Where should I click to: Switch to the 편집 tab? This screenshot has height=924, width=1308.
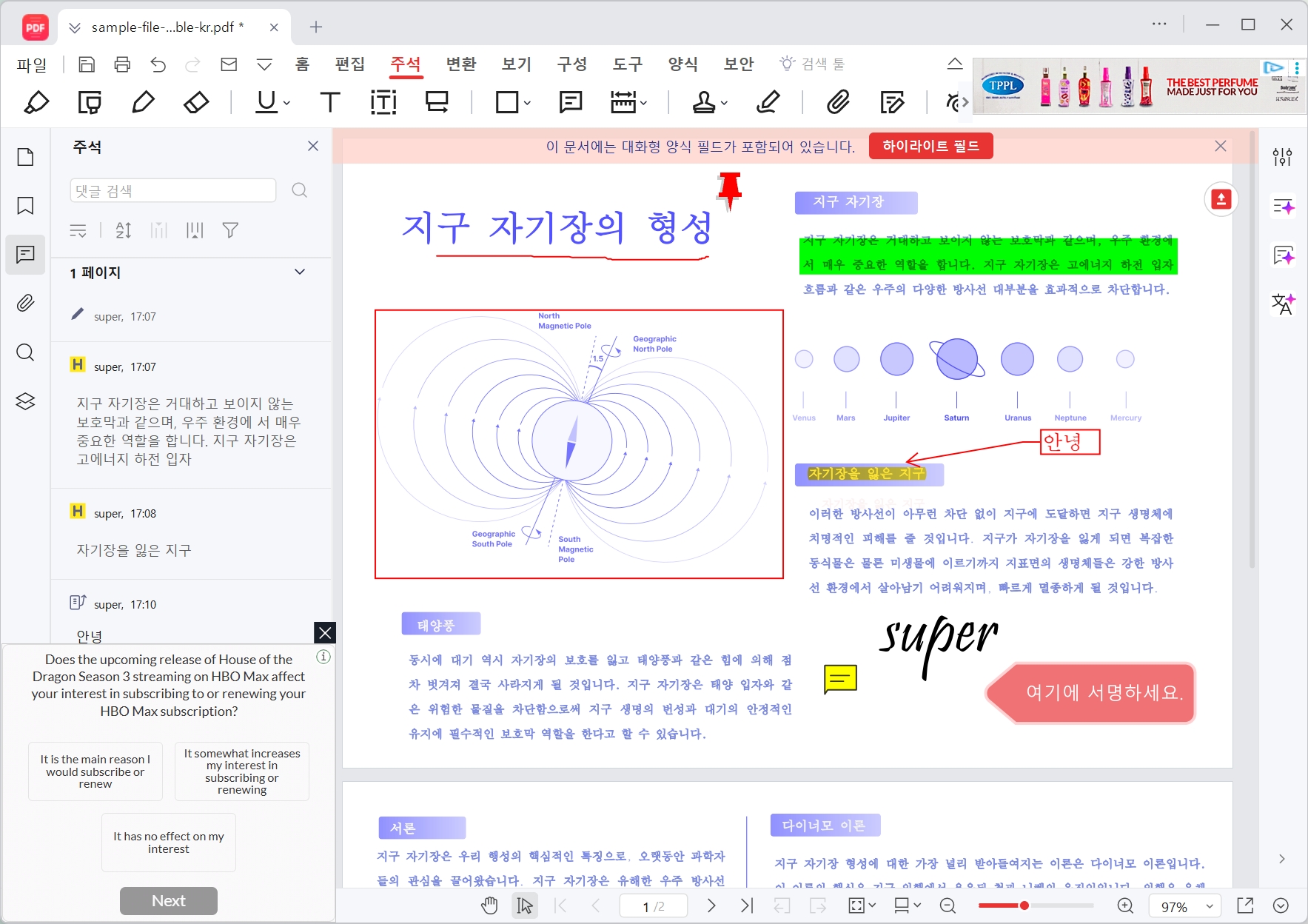349,64
